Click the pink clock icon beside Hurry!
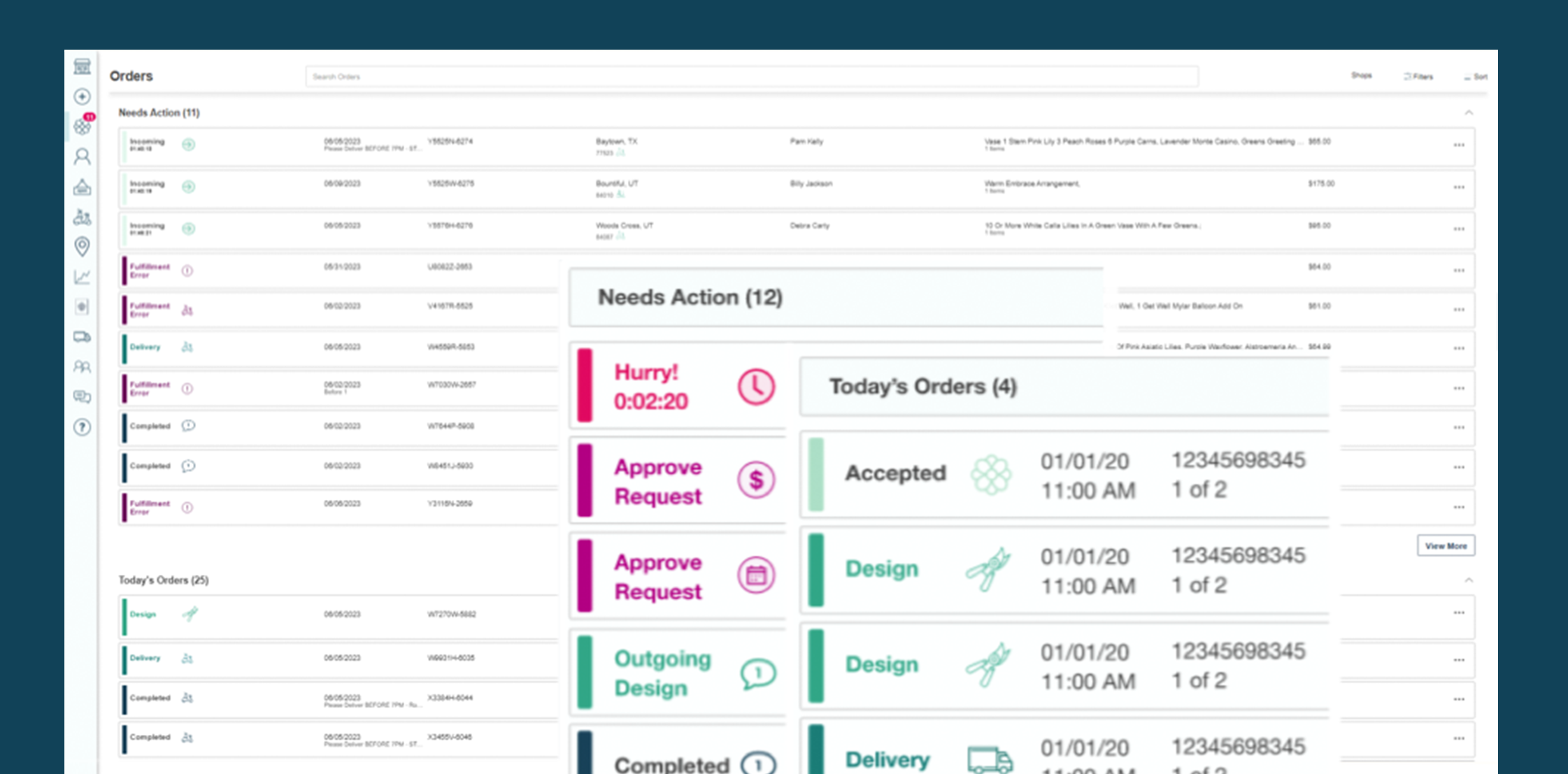Image resolution: width=1568 pixels, height=774 pixels. (x=756, y=387)
